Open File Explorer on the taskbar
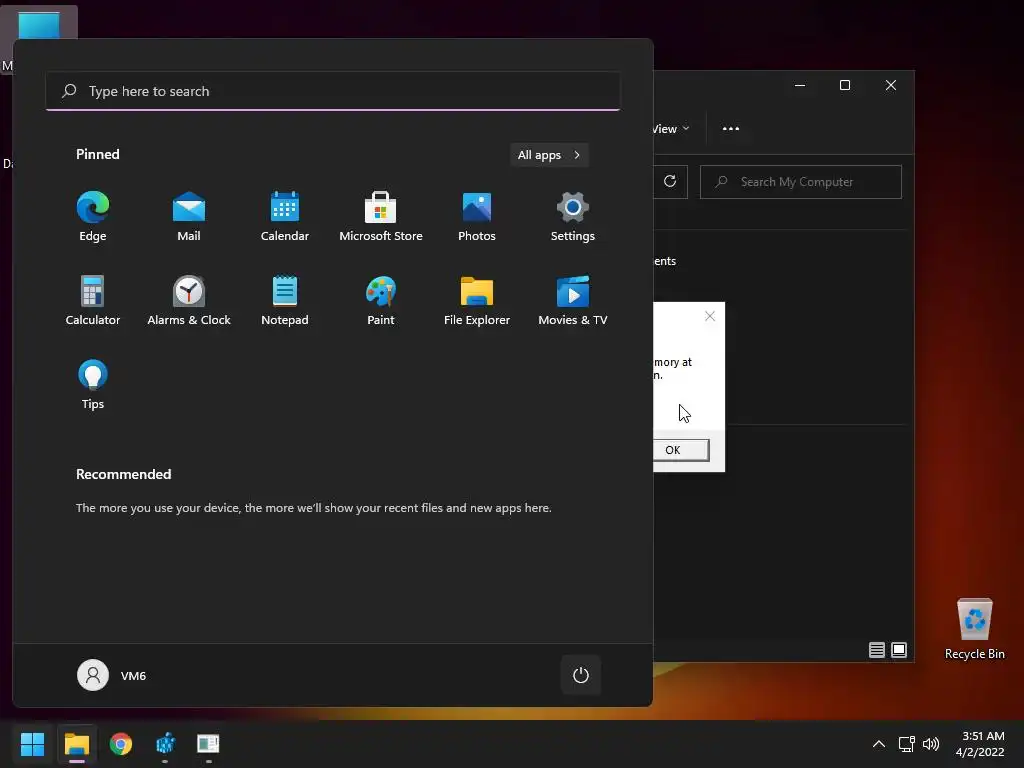Screen dimensions: 1024x768 [76, 744]
